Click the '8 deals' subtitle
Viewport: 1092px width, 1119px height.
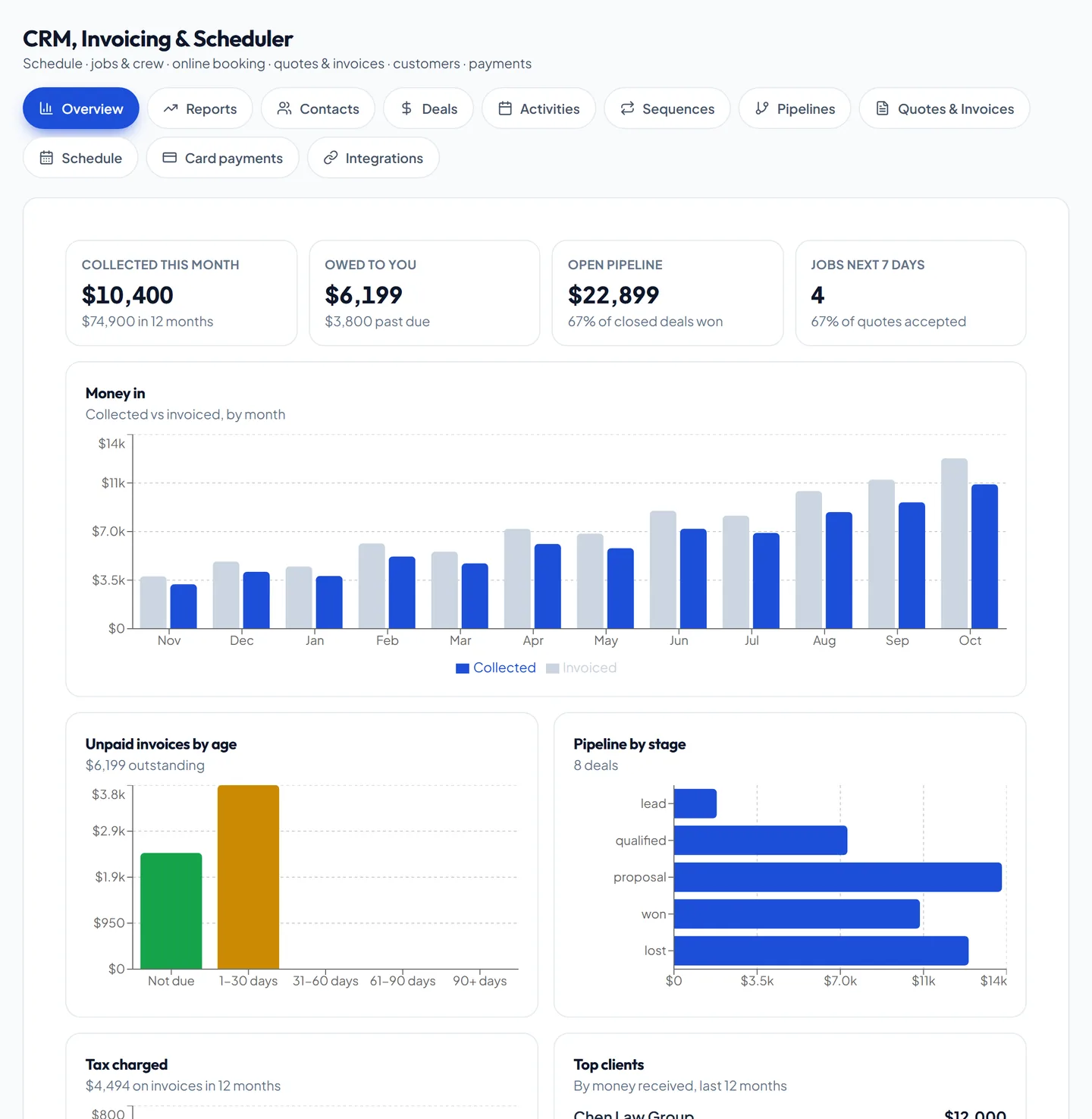point(596,765)
